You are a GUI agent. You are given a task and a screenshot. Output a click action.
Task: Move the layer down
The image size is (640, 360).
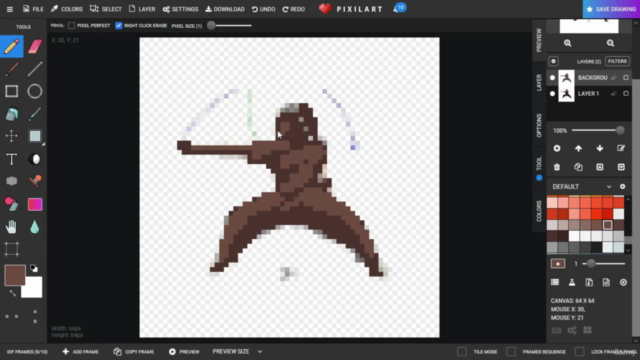(x=600, y=148)
